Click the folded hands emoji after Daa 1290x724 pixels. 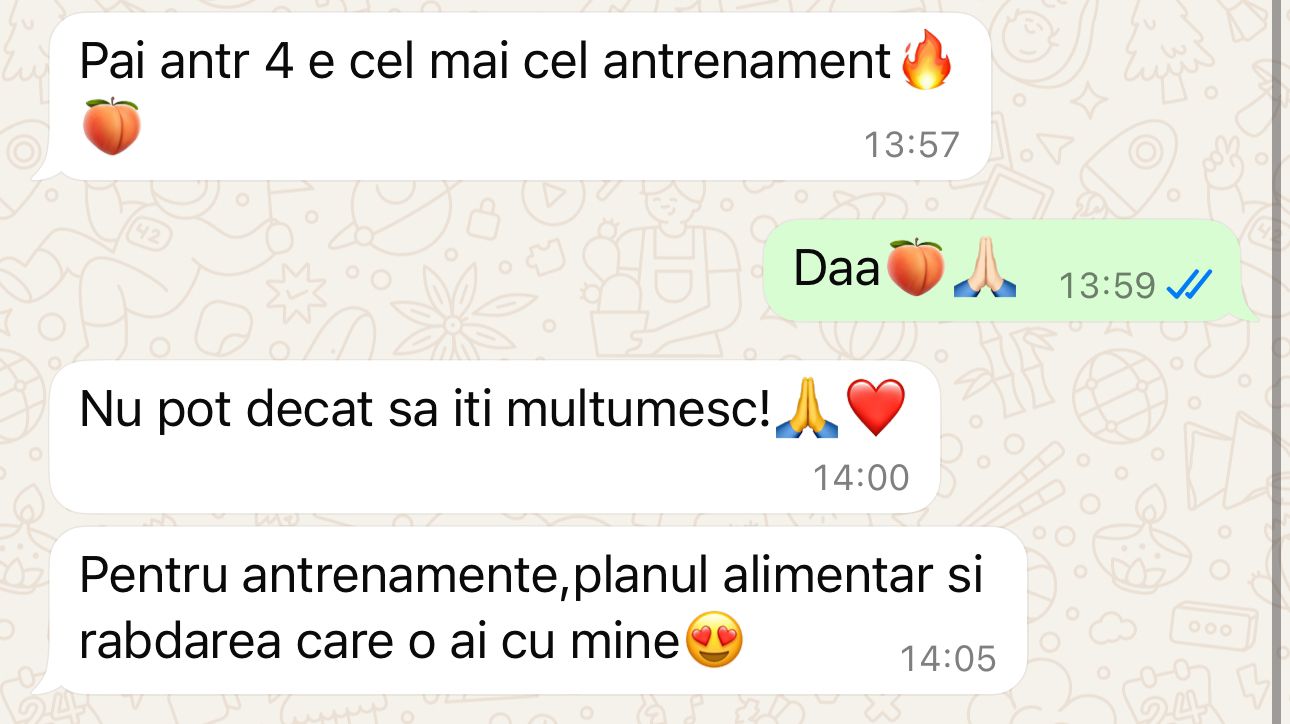985,268
